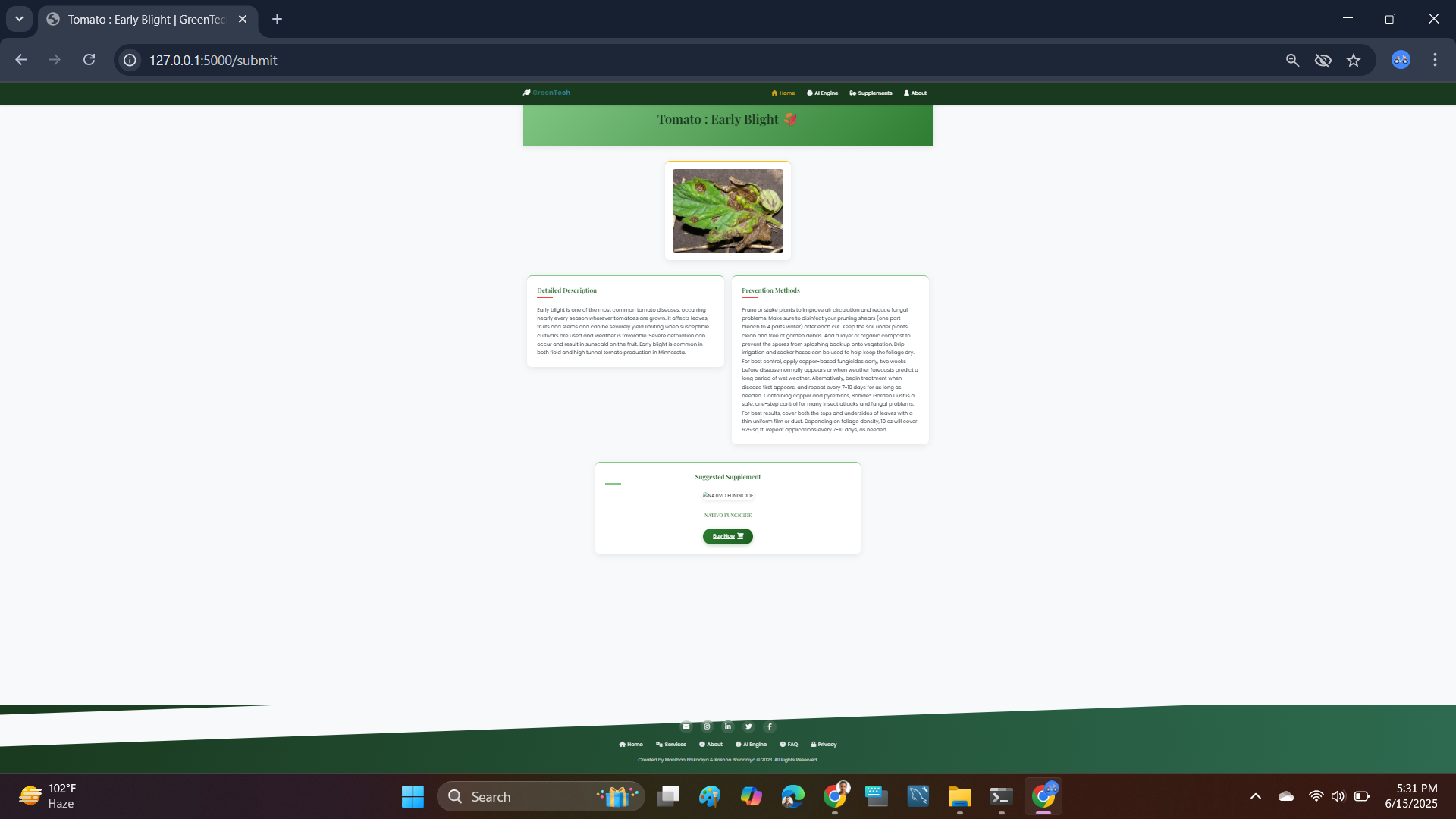The image size is (1456, 819).
Task: Open footer FAQ link
Action: [789, 745]
